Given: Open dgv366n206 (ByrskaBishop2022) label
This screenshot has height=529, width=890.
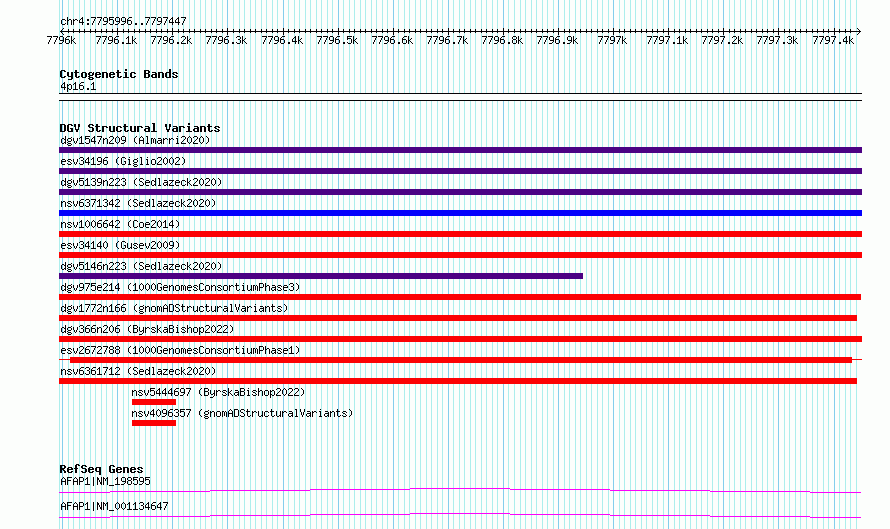Looking at the screenshot, I should [x=147, y=329].
